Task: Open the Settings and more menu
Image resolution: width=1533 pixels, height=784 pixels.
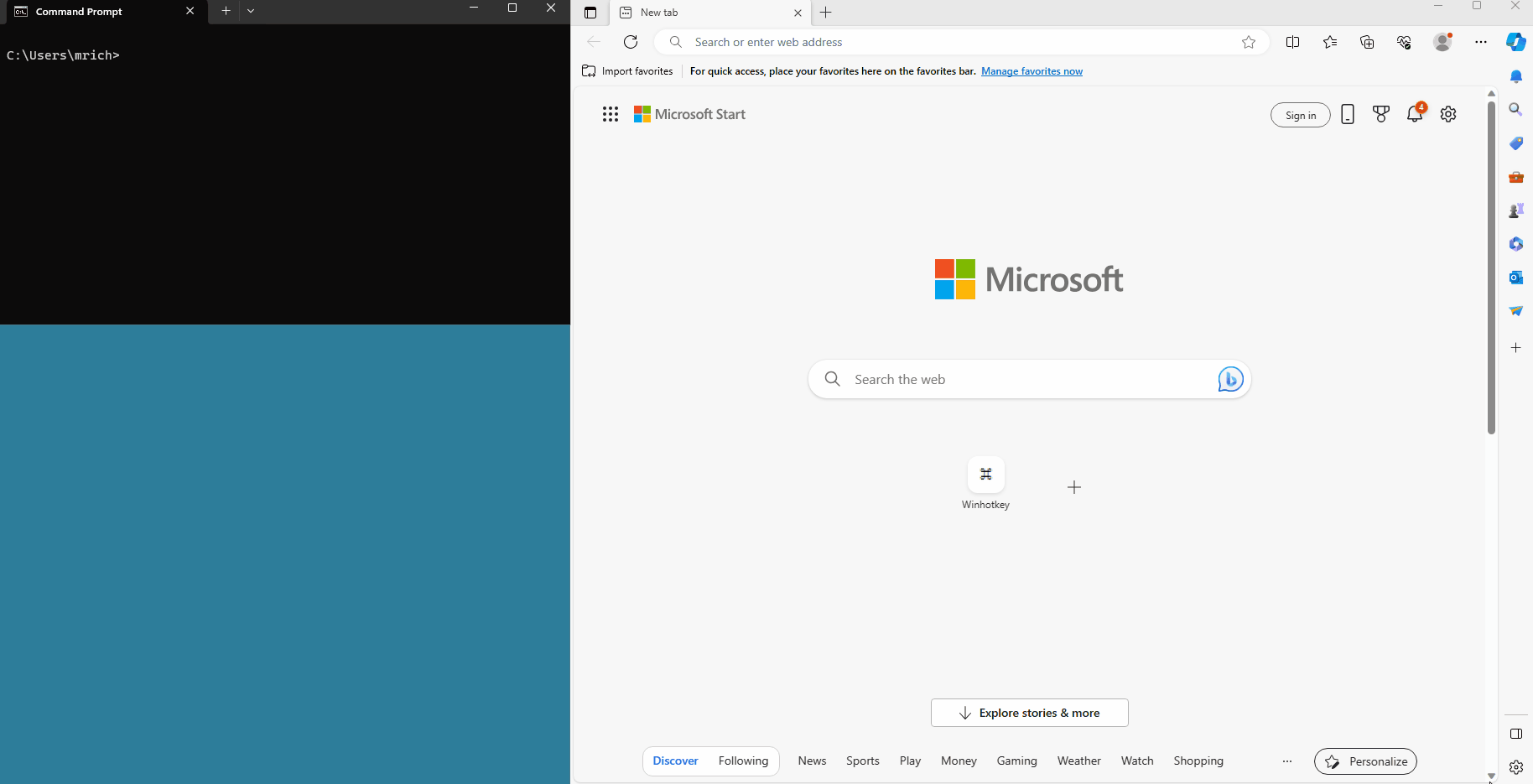Action: (x=1481, y=42)
